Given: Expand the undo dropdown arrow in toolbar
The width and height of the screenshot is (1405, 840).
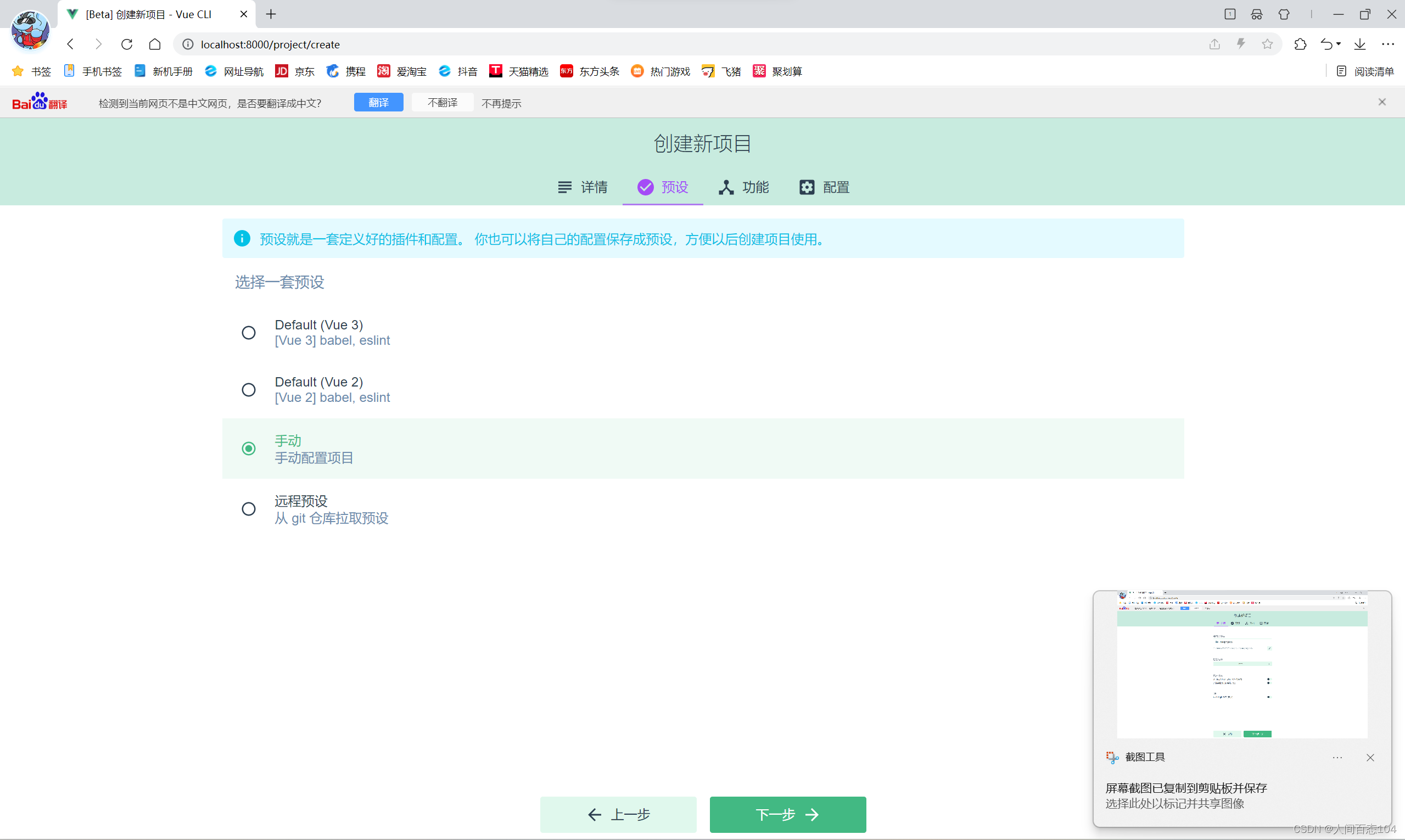Looking at the screenshot, I should [x=1339, y=44].
